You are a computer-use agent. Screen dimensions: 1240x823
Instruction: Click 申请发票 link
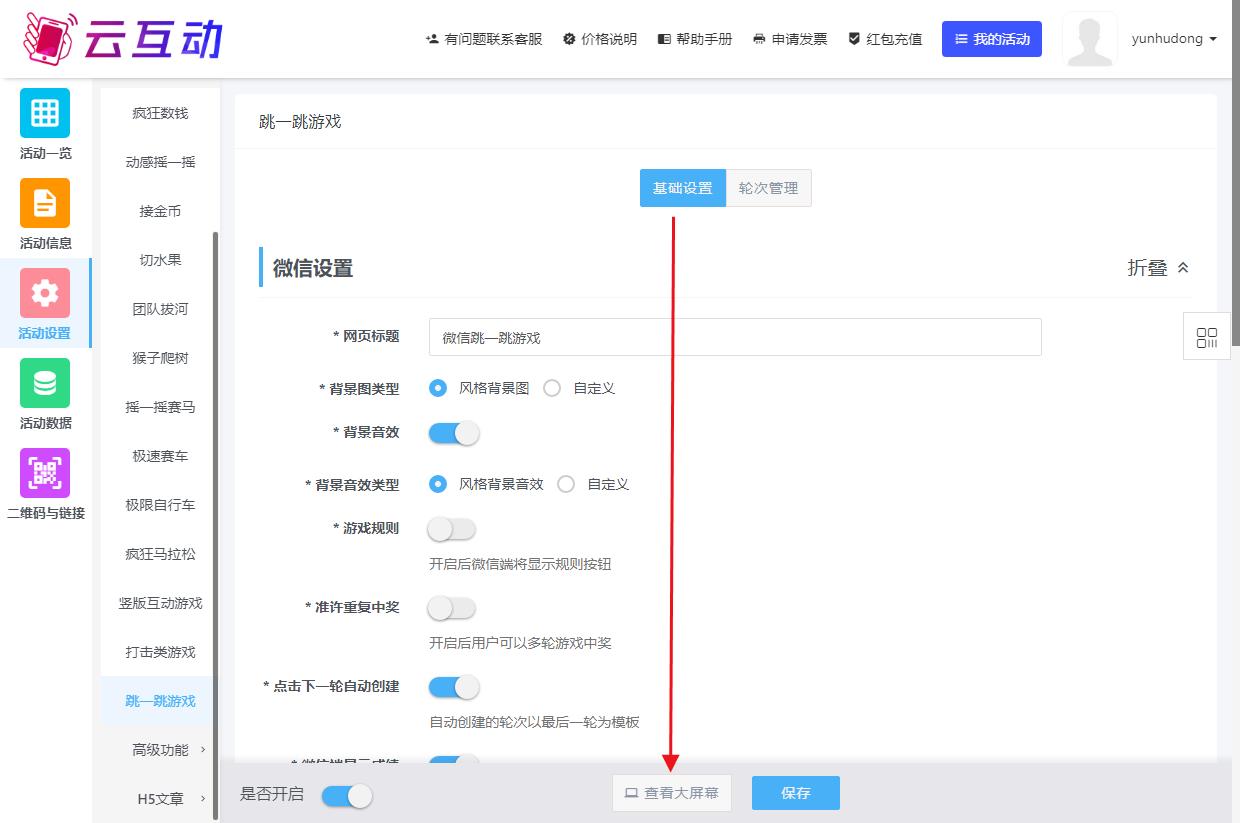[x=790, y=39]
